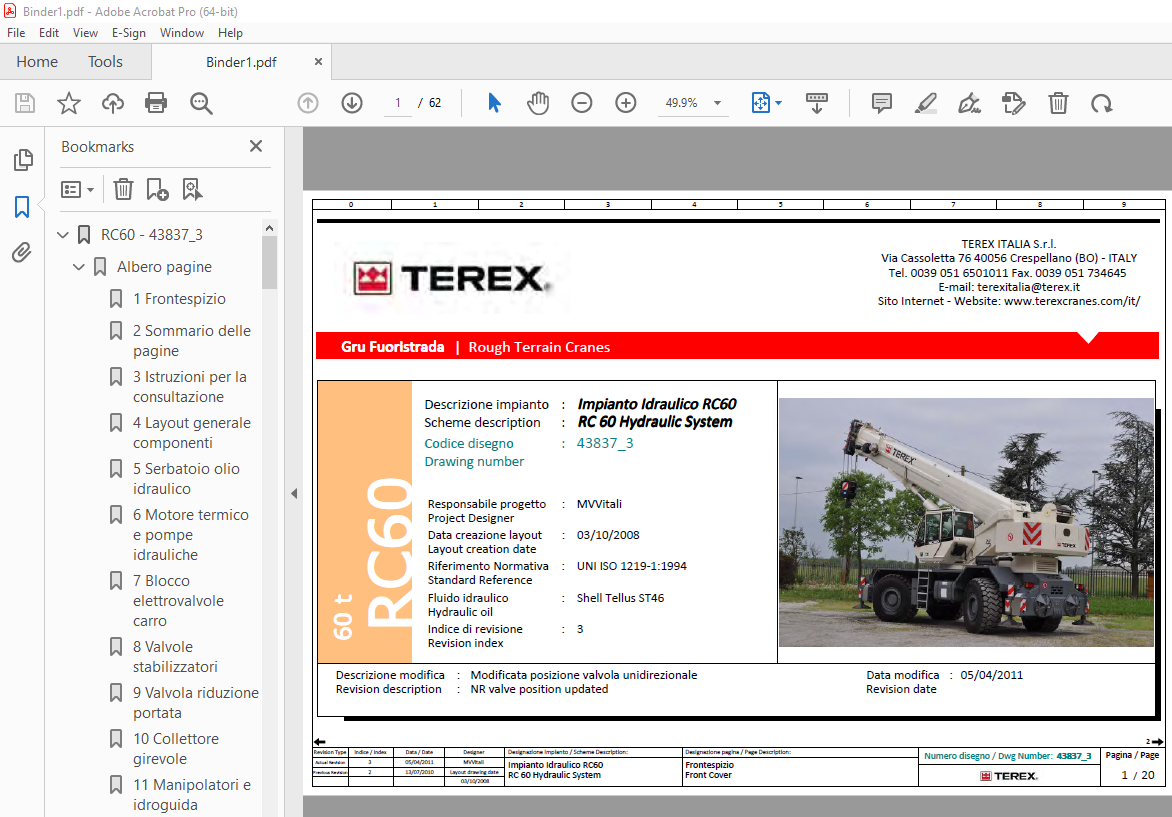Select the RC60 - 43837_3 root bookmark
Image resolution: width=1172 pixels, height=817 pixels.
(x=152, y=235)
